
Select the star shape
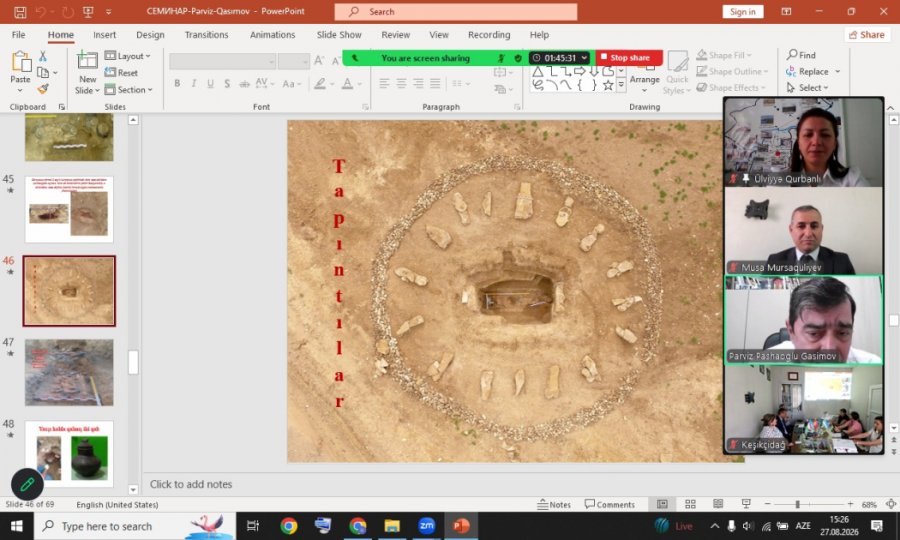point(608,85)
